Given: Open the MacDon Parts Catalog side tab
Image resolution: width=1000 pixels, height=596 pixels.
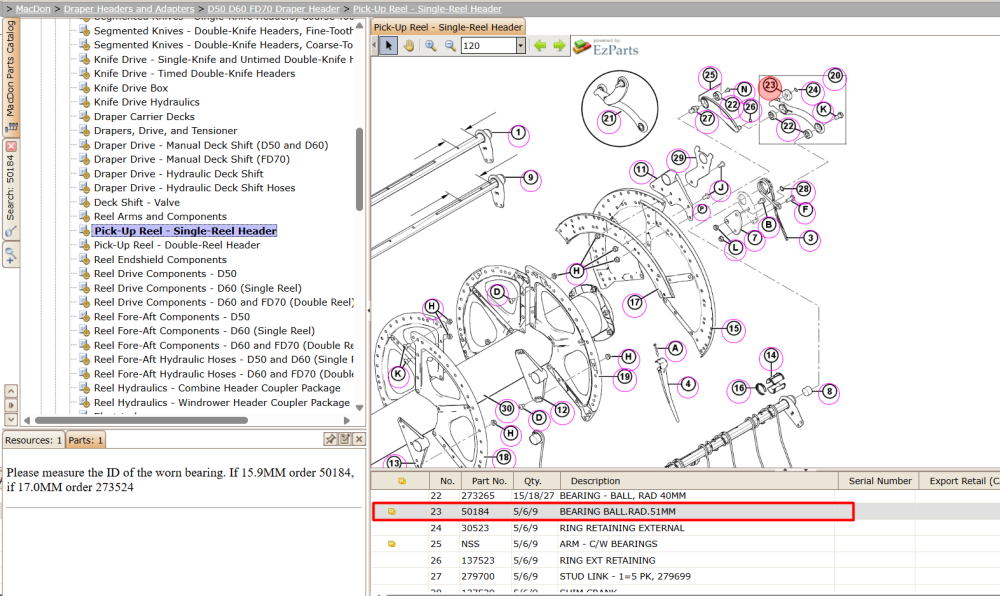Looking at the screenshot, I should (x=11, y=76).
